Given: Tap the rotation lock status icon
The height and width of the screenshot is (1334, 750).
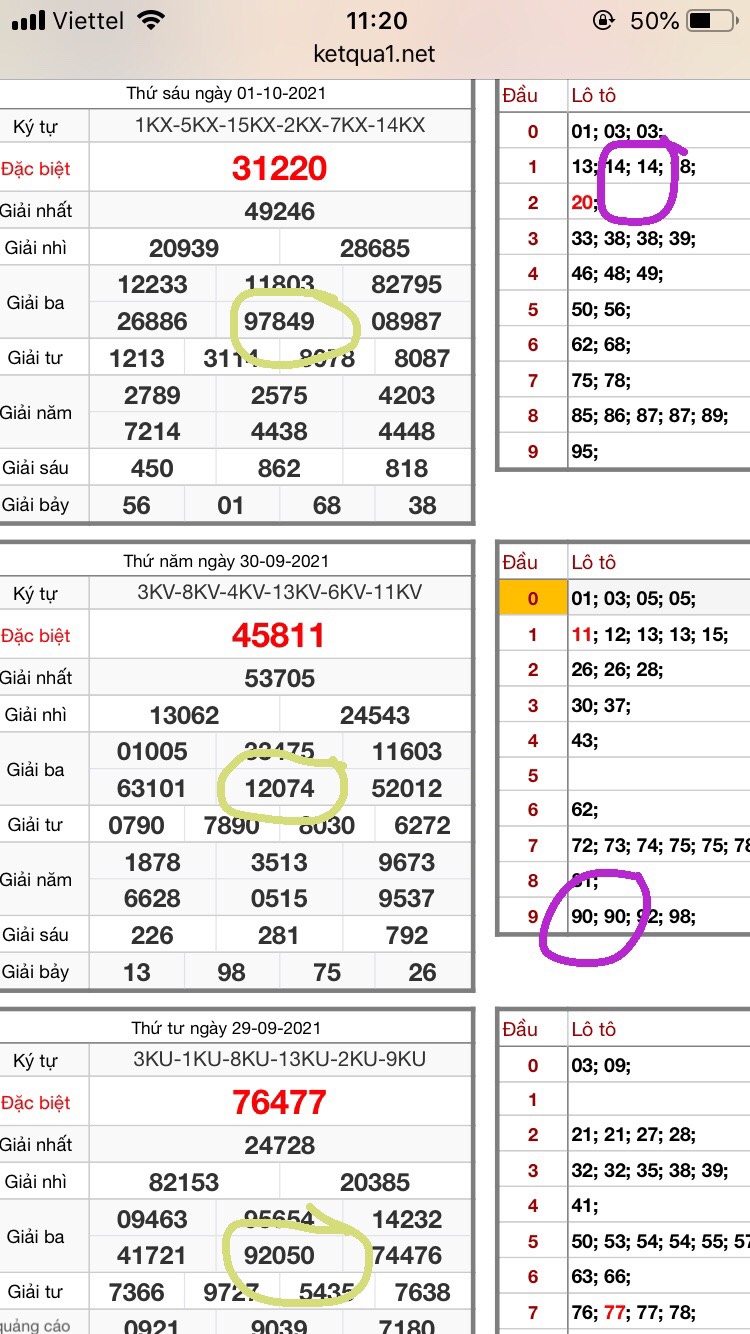Looking at the screenshot, I should (604, 20).
